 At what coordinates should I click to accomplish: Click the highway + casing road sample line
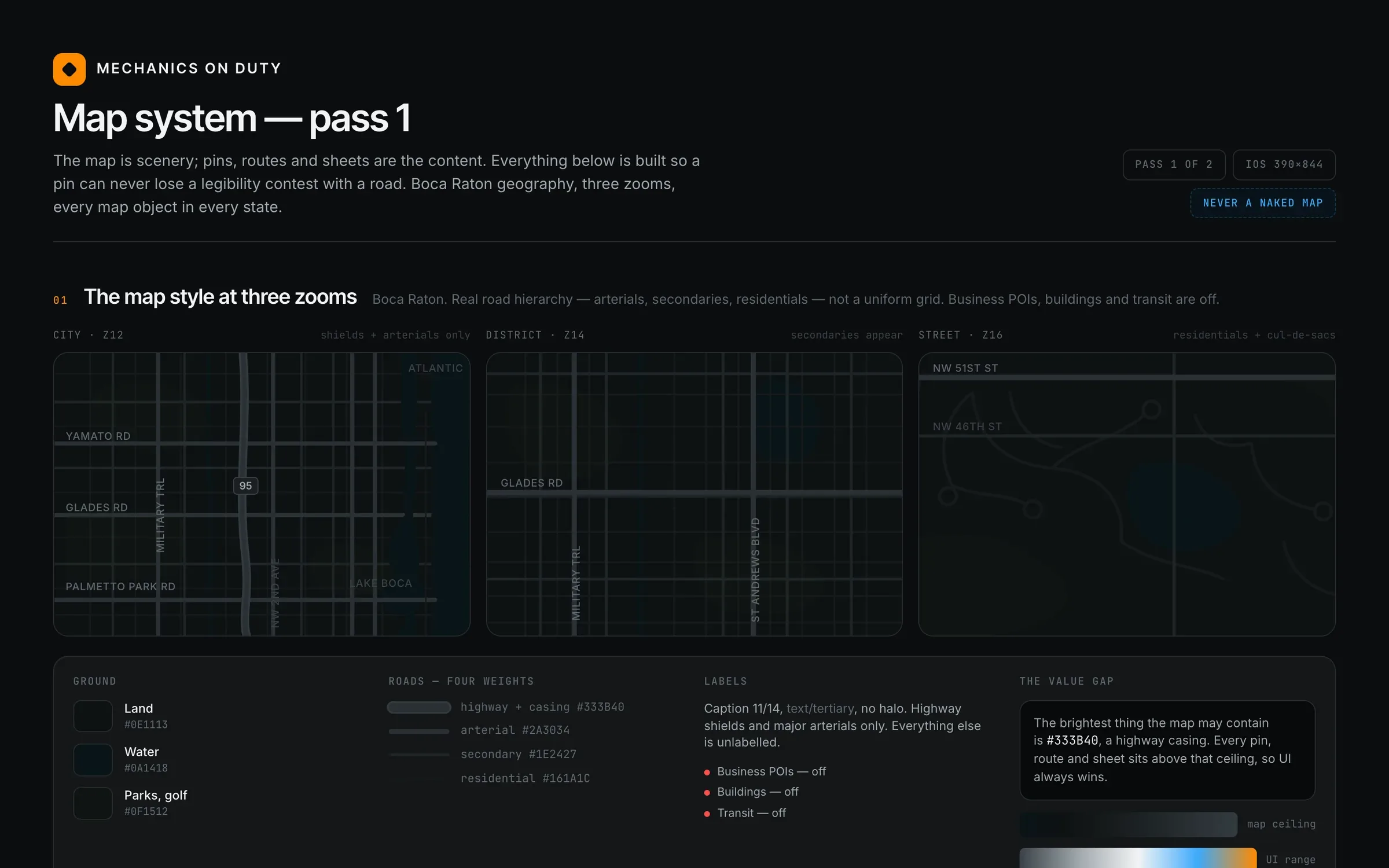(419, 707)
